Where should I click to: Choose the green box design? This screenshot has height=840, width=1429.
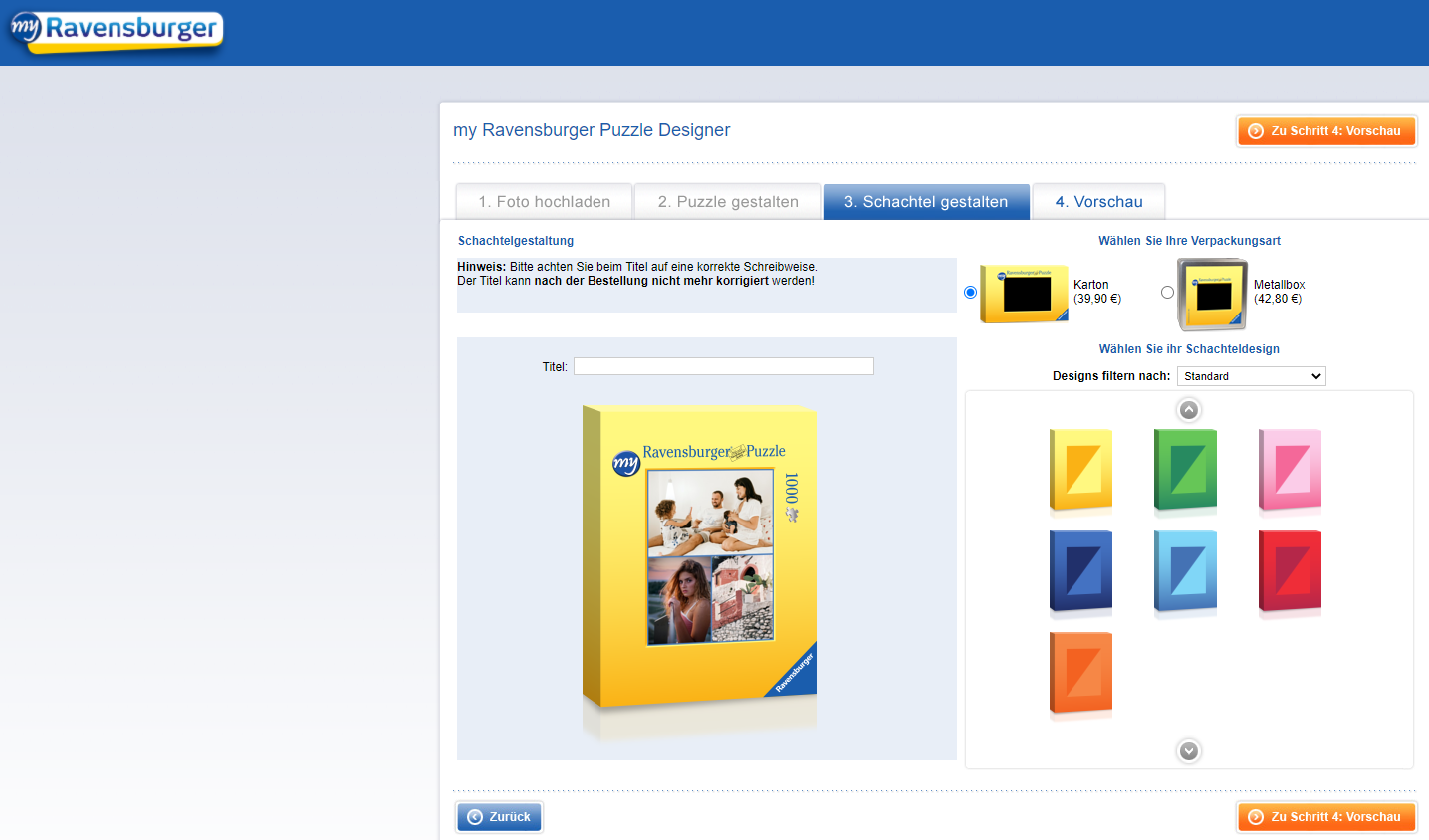click(x=1185, y=470)
